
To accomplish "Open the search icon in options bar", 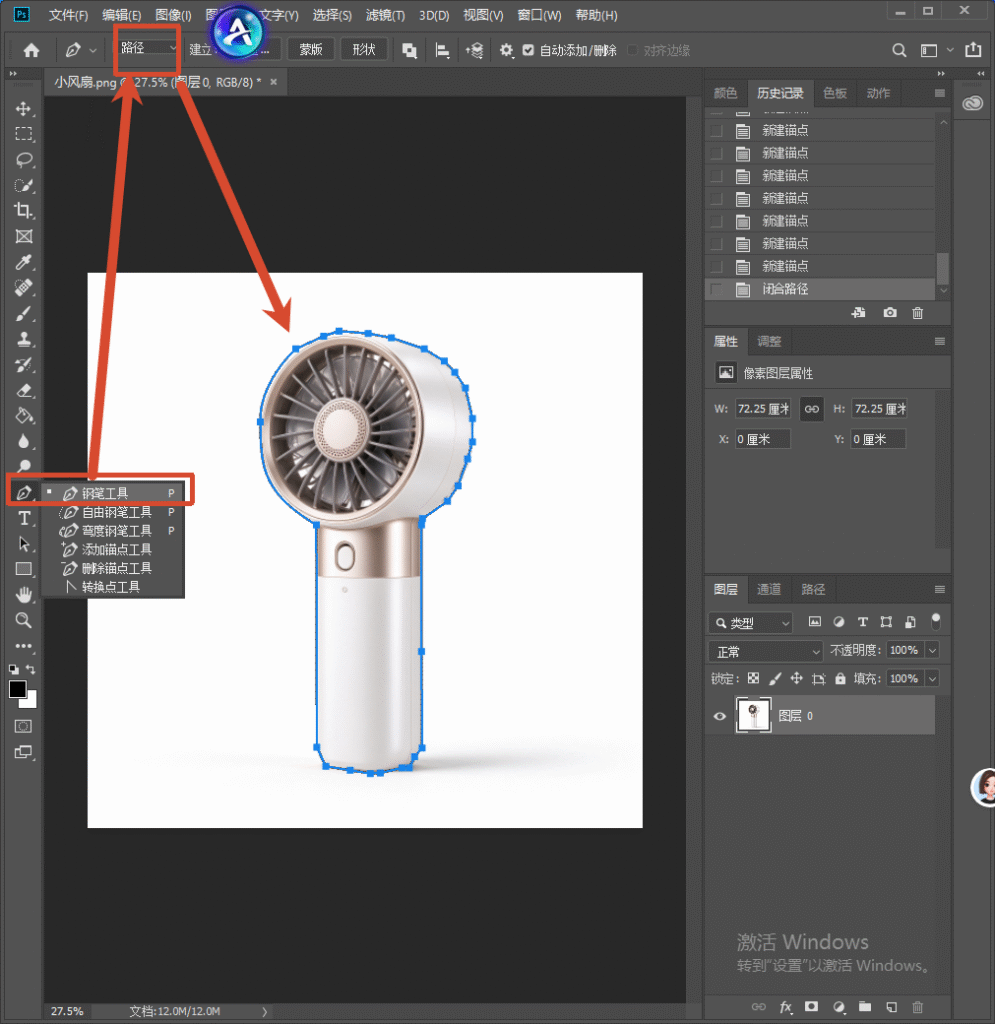I will (899, 50).
